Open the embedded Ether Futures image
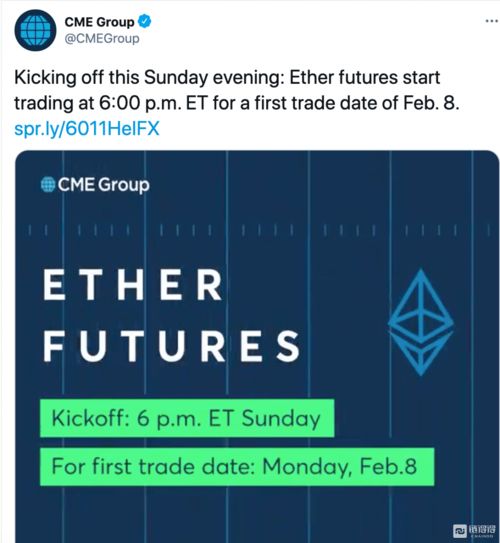Image resolution: width=500 pixels, height=543 pixels. (x=257, y=347)
